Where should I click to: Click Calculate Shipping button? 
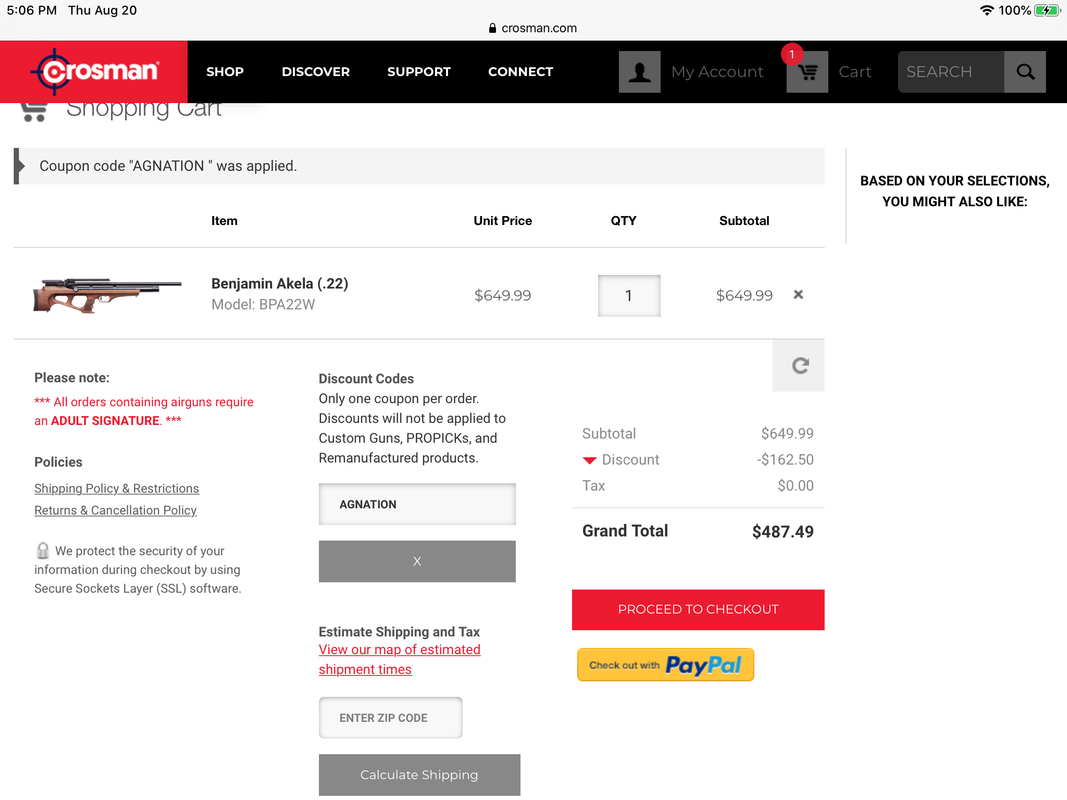point(419,775)
